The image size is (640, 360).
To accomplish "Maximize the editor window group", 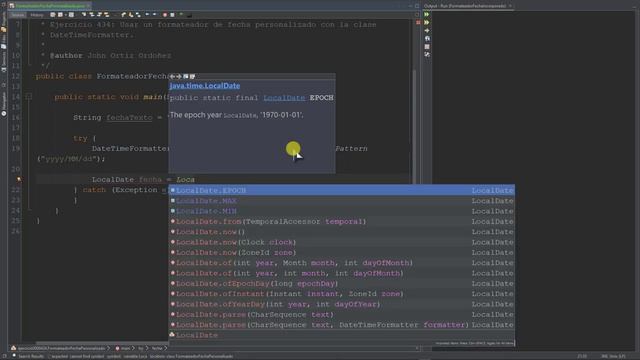I will [417, 6].
